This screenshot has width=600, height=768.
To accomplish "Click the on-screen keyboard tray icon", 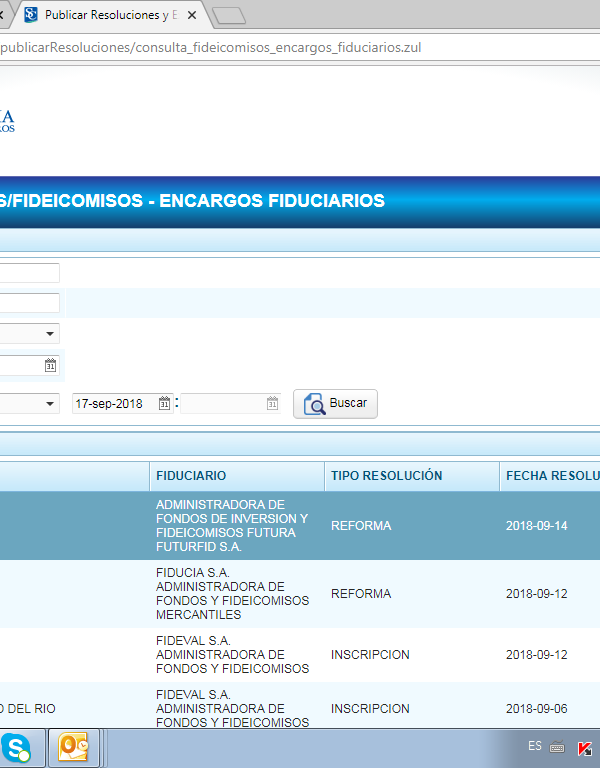I will [557, 748].
